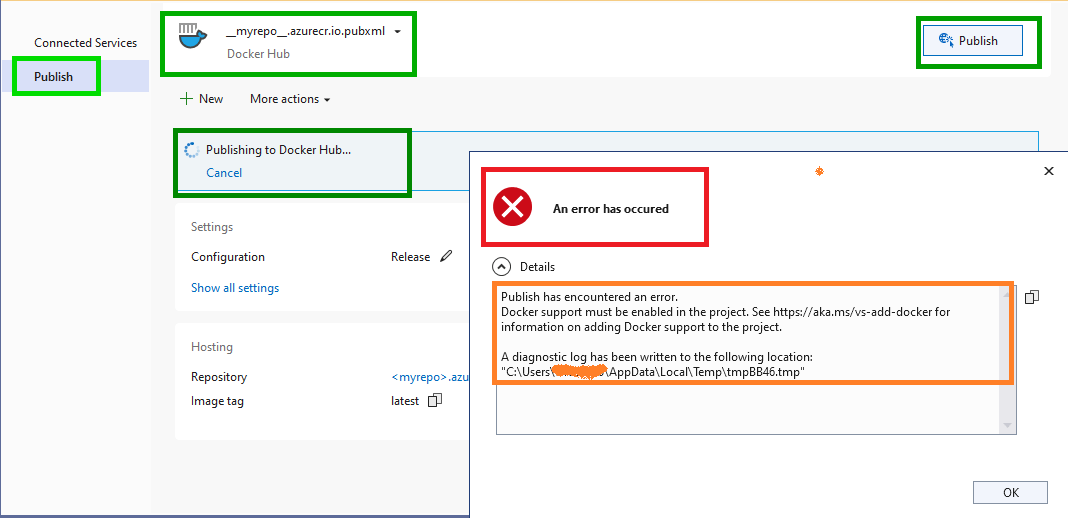Click the 'Release' configuration value
The image size is (1068, 518).
[x=410, y=257]
